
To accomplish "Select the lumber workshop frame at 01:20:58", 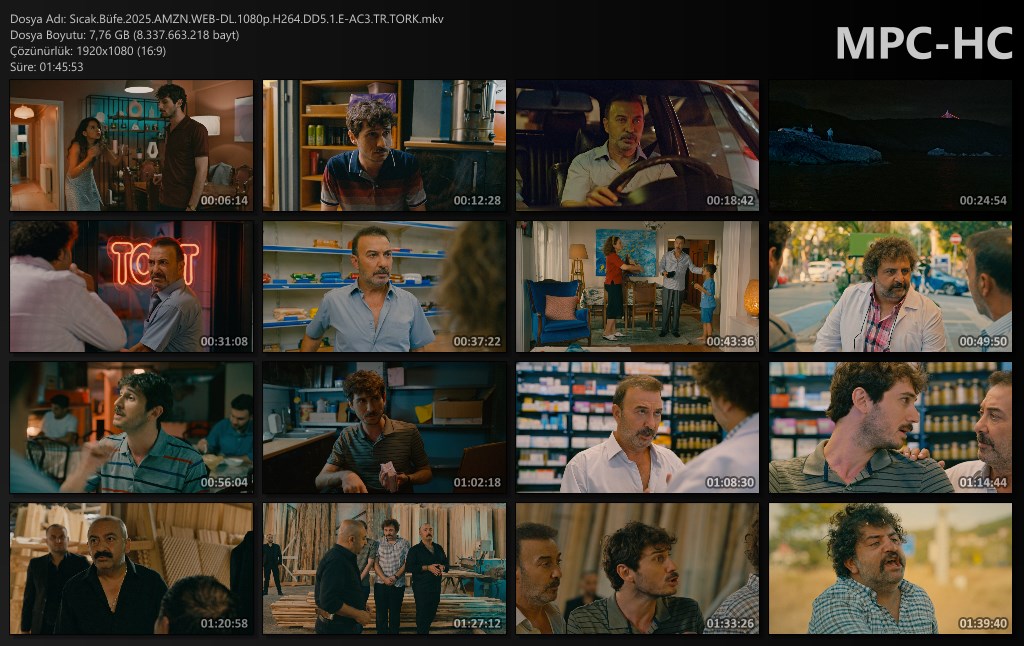I will (x=131, y=568).
